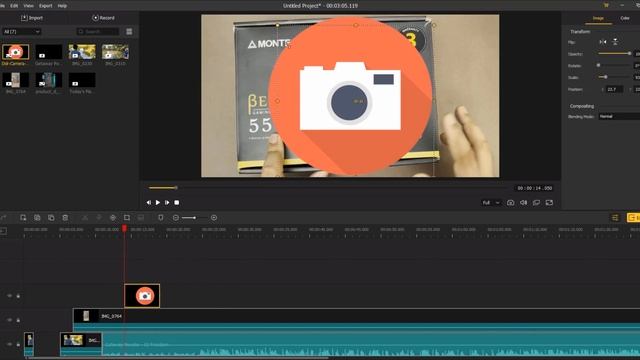Open the Help menu

tap(62, 6)
